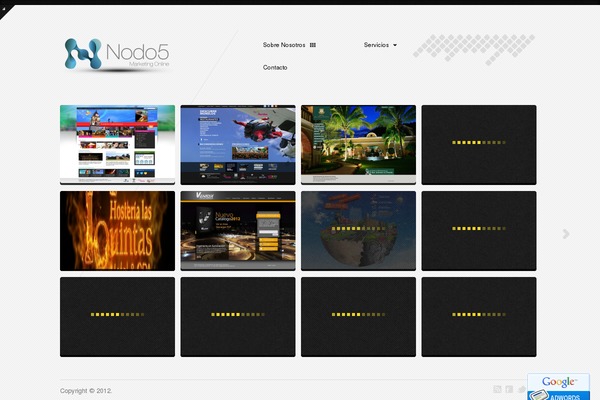Open the palm tree hotel thumbnail

(359, 145)
